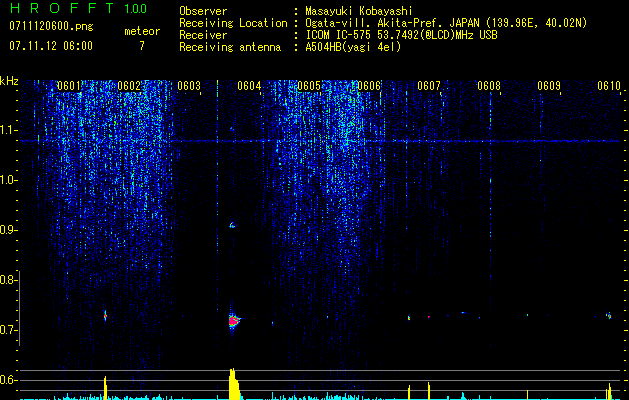The width and height of the screenshot is (629, 400).
Task: Click the kHz axis unit label
Action: tap(9, 81)
